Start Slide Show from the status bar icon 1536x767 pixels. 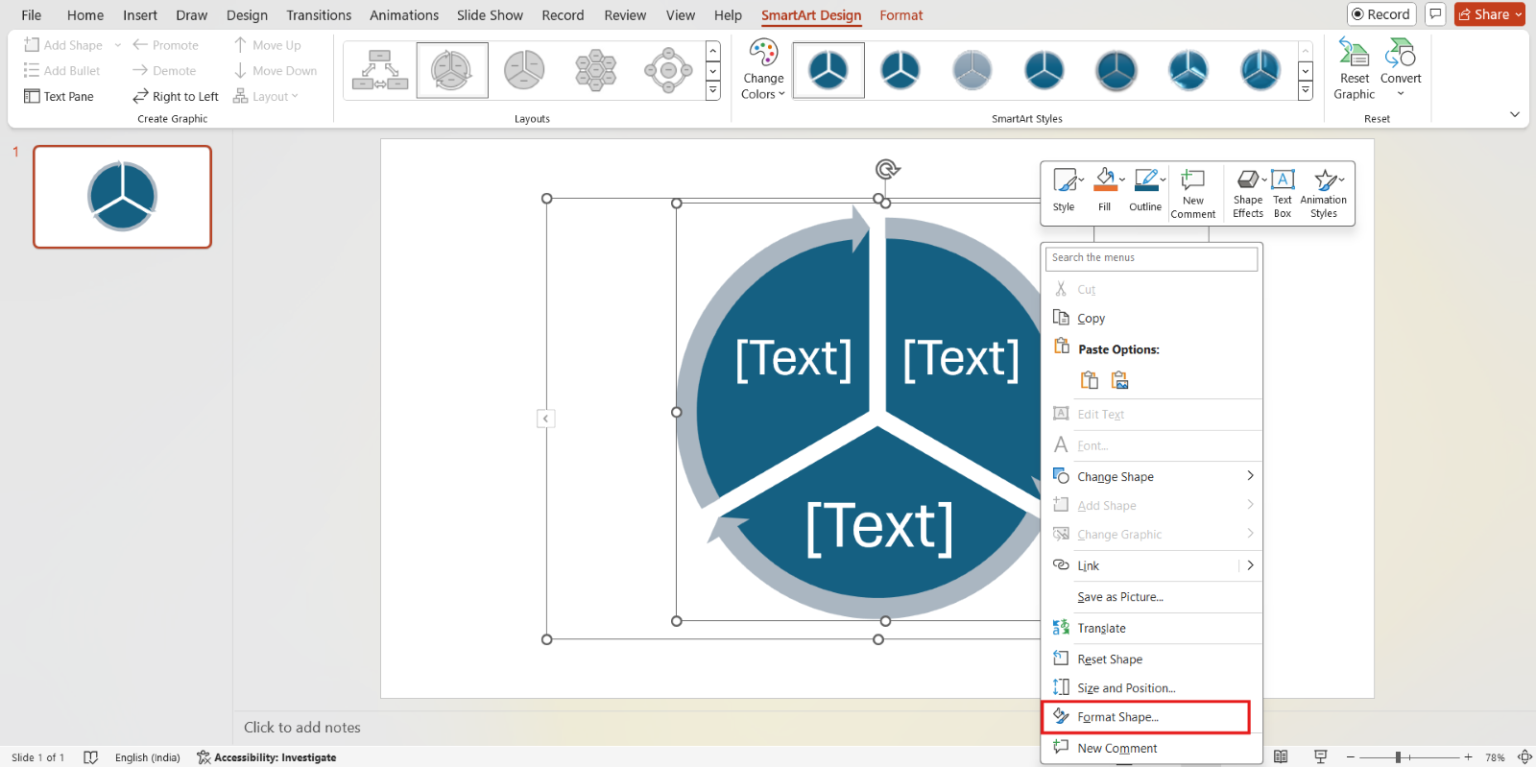point(1321,757)
